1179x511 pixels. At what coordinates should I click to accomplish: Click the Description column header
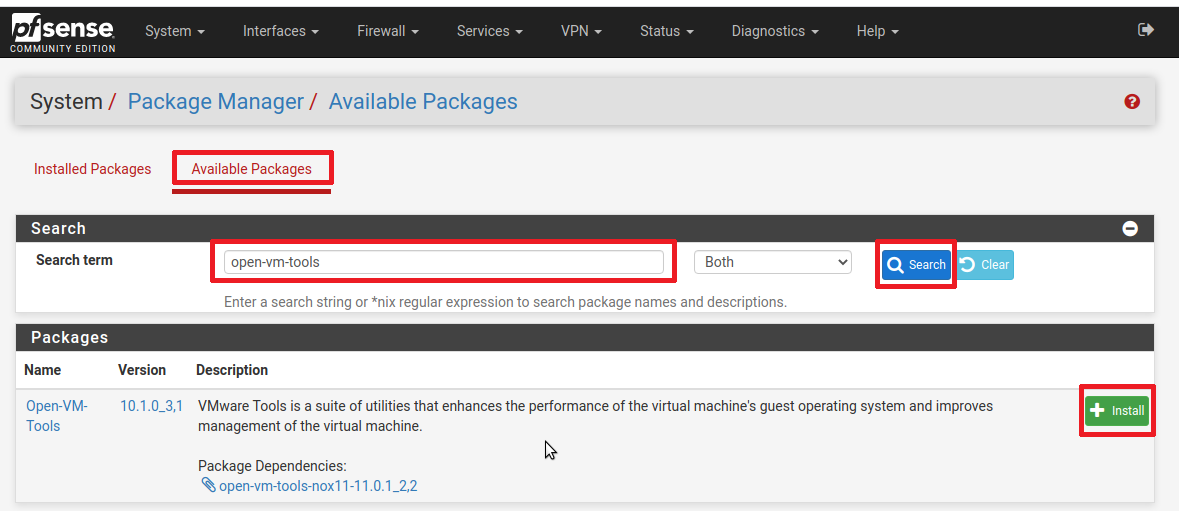232,370
